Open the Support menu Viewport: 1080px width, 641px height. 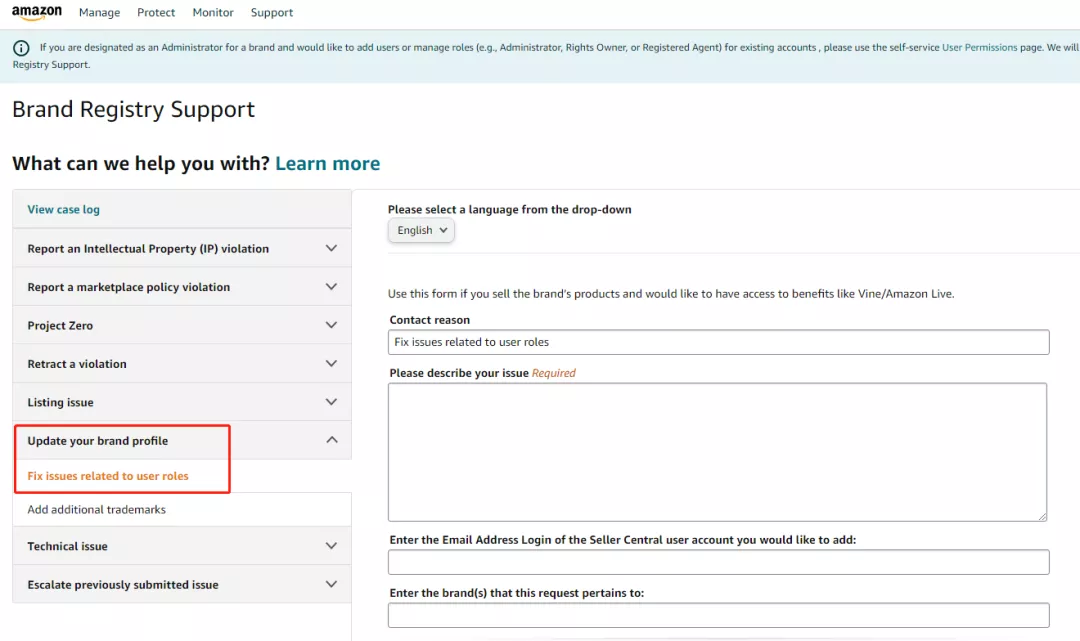(272, 13)
